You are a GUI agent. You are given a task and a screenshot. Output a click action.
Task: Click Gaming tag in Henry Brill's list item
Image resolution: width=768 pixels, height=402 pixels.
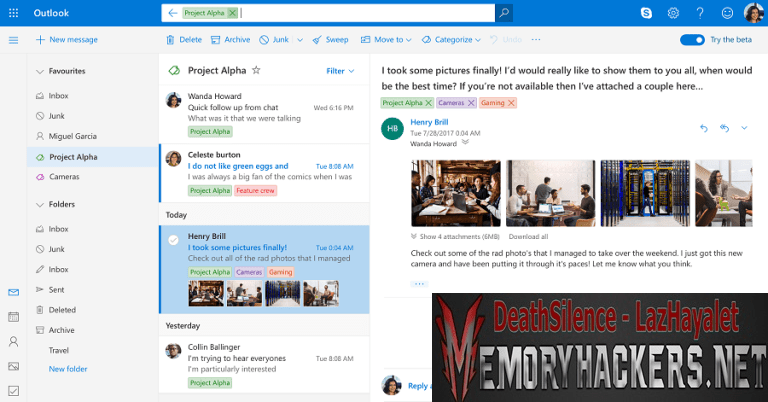(x=281, y=272)
